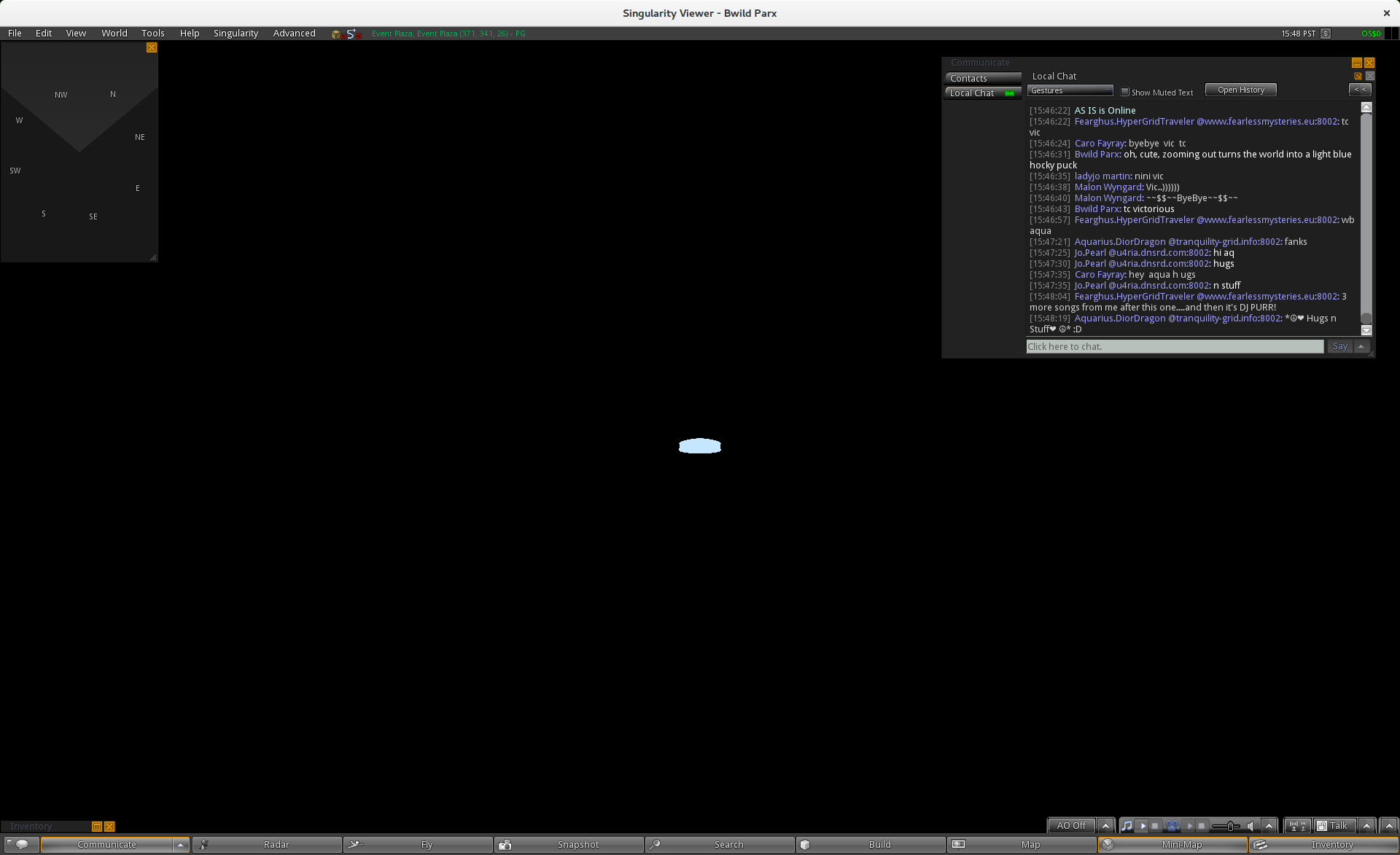Expand the Say options arrow

1361,346
